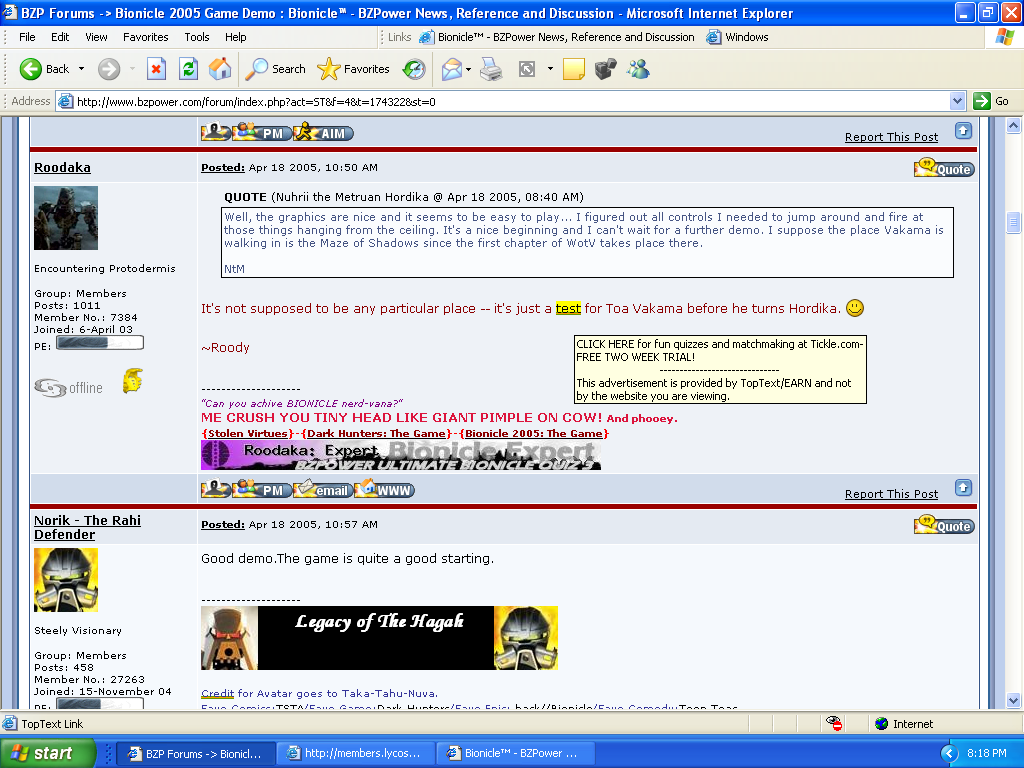Quote Norik's post

click(x=944, y=525)
